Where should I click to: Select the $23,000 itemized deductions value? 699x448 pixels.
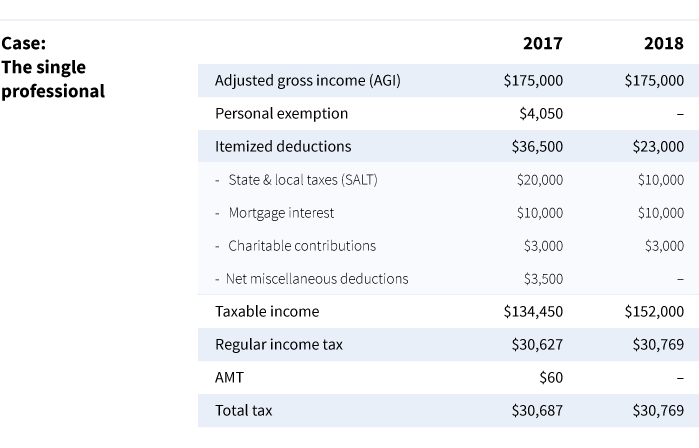(x=658, y=147)
